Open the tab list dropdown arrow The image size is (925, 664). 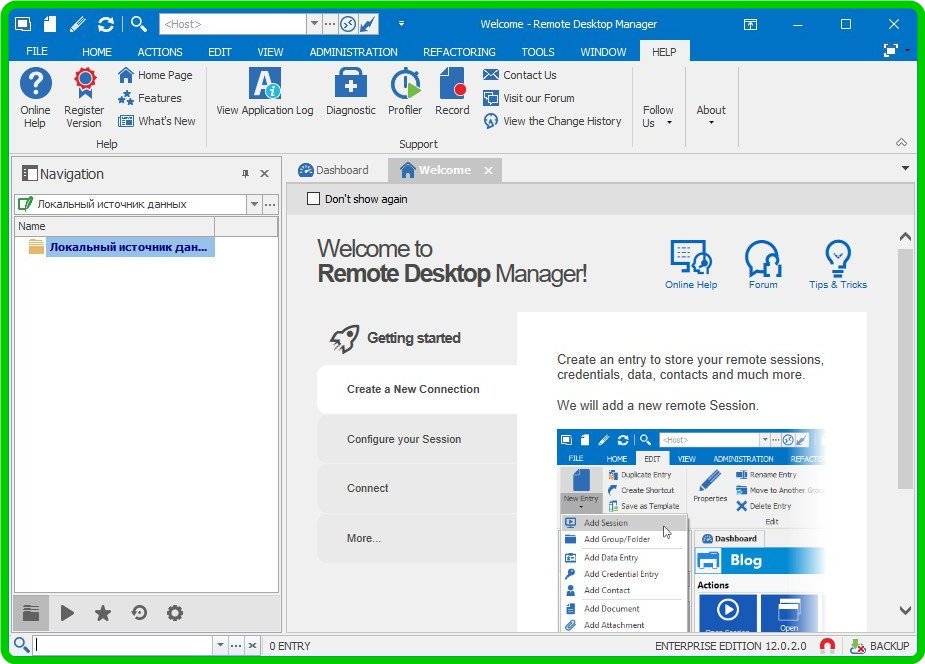click(906, 169)
